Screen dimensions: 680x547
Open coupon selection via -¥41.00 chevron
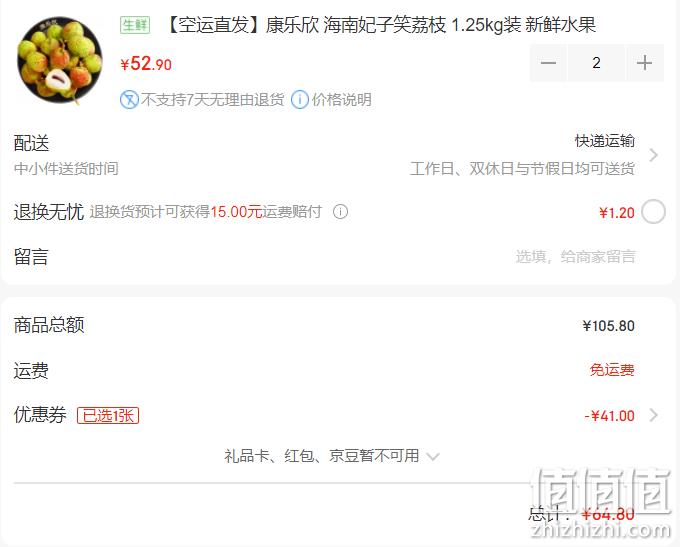click(x=654, y=416)
